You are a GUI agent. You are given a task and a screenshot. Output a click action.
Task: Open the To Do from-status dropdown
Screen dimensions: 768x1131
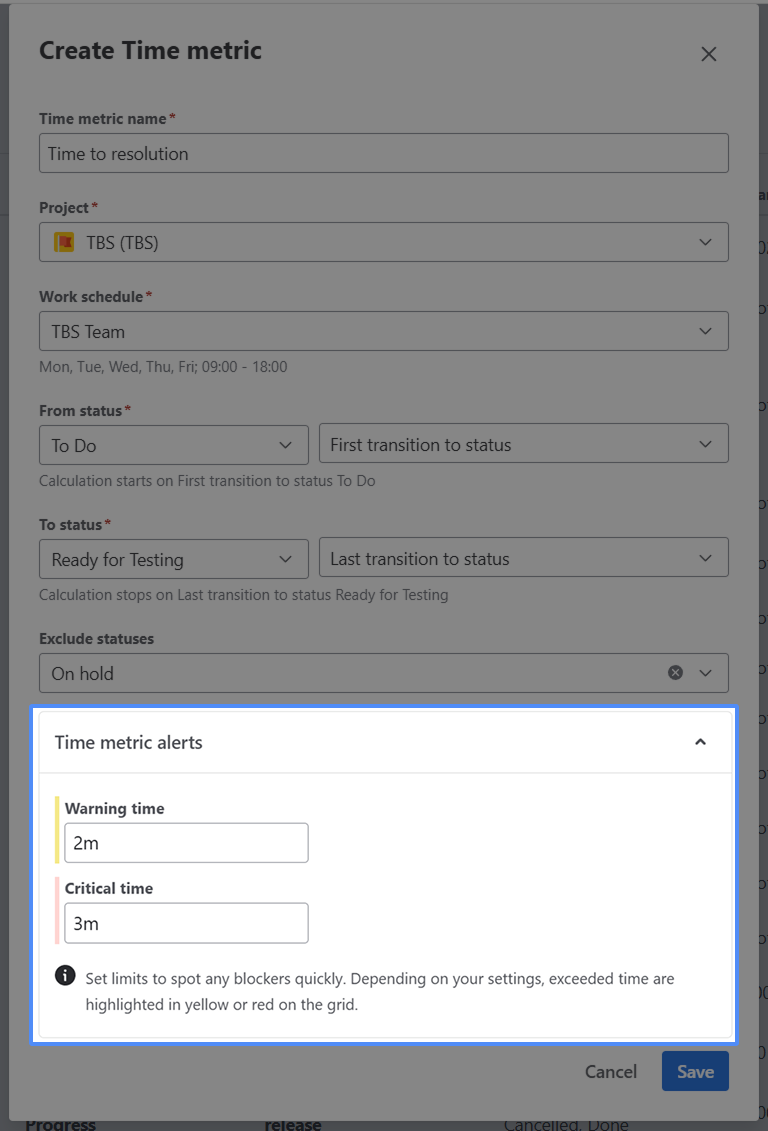(173, 445)
